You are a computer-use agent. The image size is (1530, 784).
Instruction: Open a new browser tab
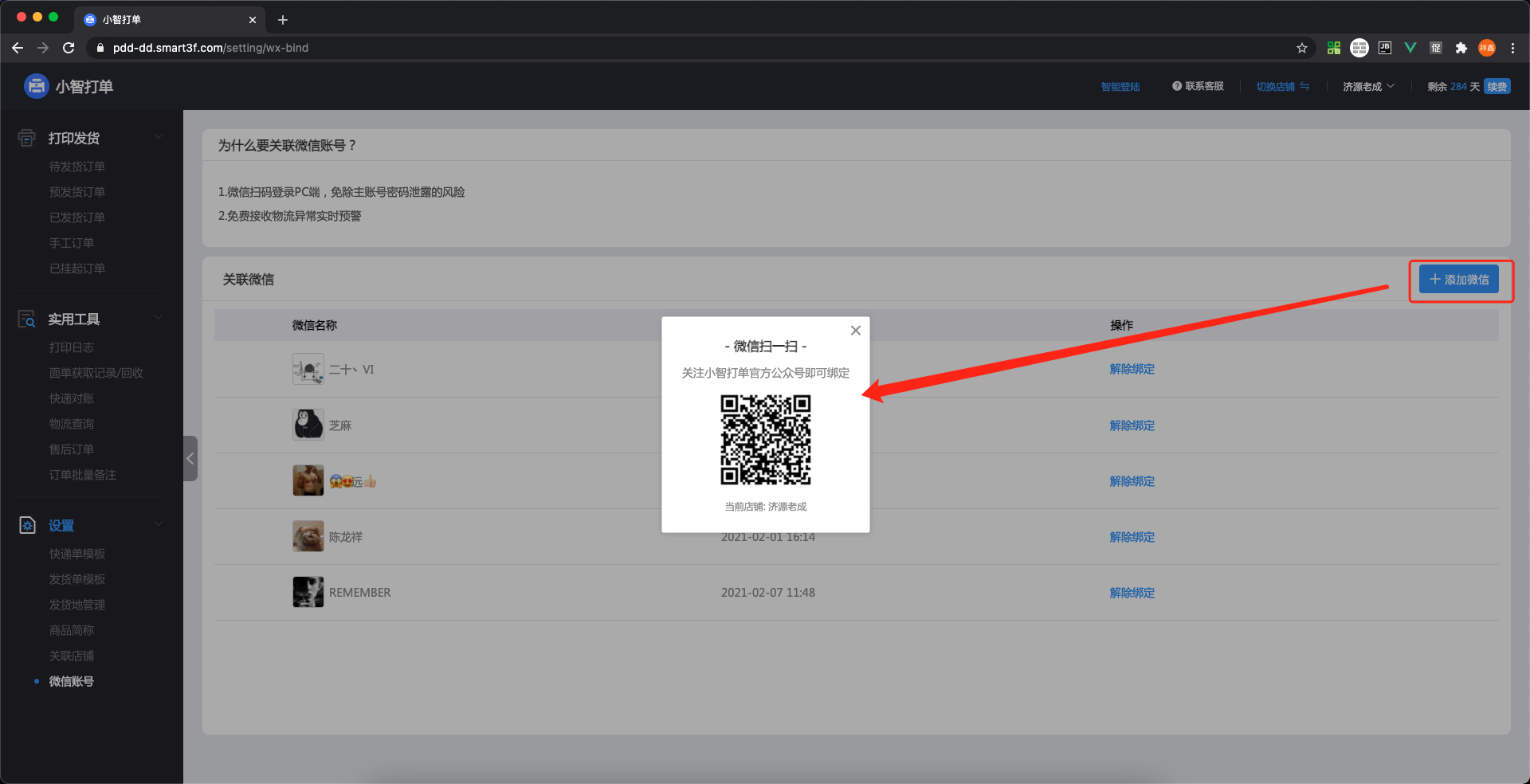pyautogui.click(x=283, y=20)
